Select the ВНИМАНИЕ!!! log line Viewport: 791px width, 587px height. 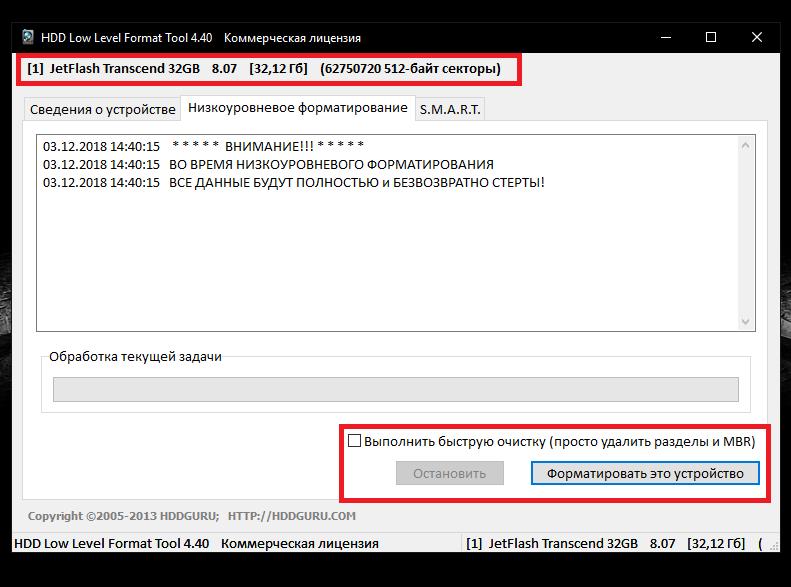(x=203, y=146)
